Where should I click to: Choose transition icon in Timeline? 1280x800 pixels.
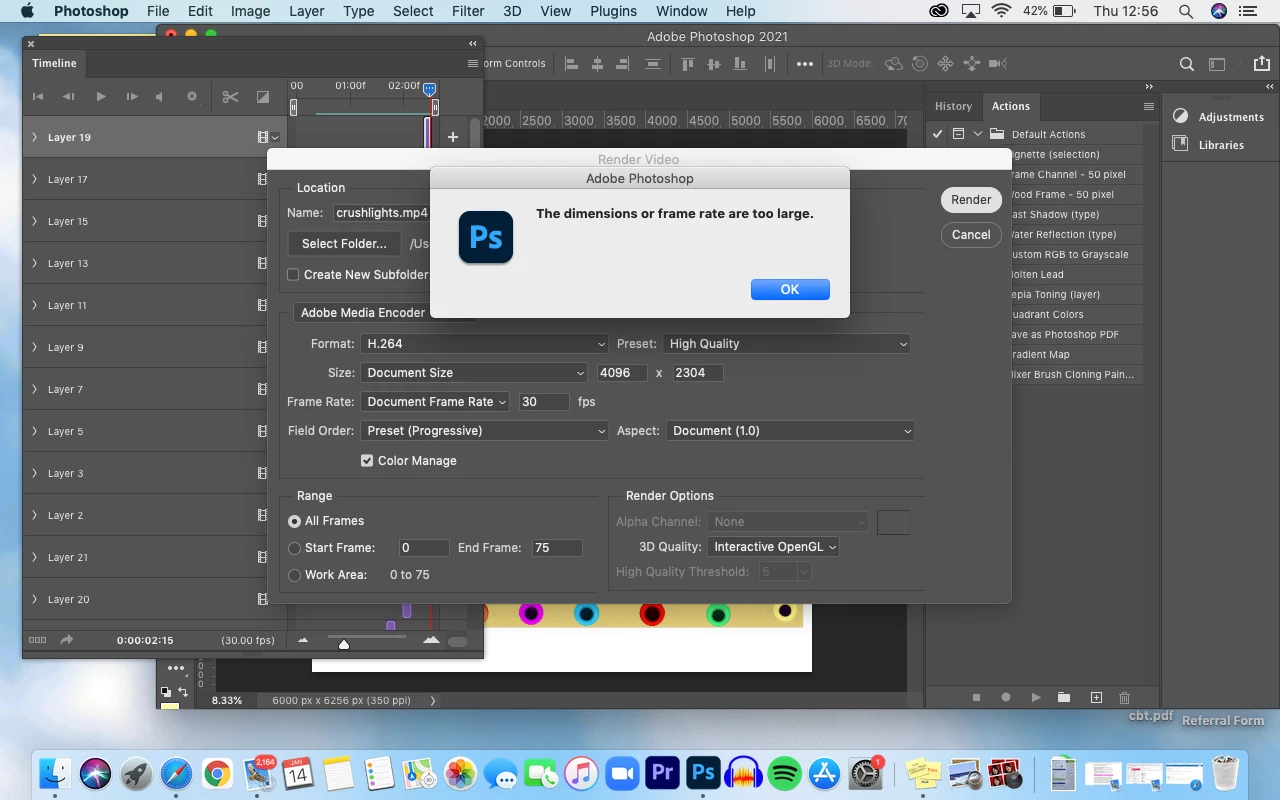(x=263, y=97)
